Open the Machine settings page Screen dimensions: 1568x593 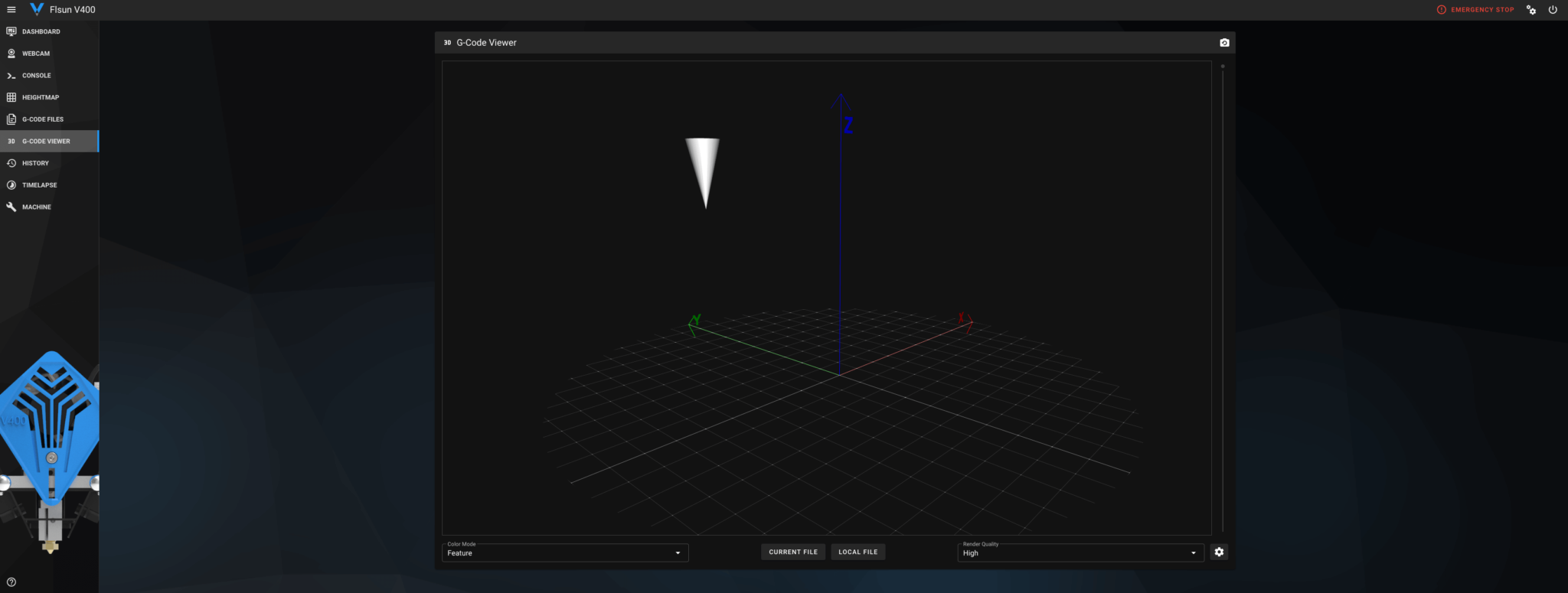(x=49, y=207)
